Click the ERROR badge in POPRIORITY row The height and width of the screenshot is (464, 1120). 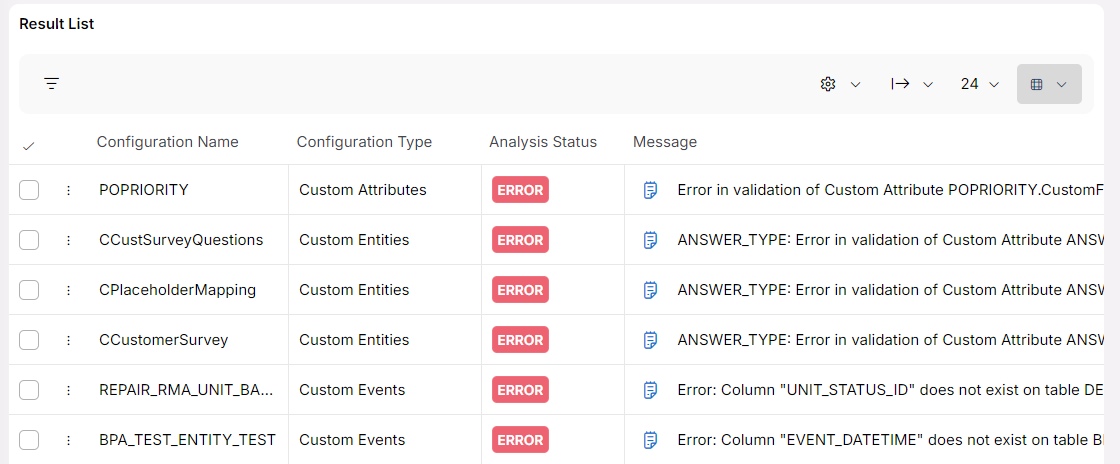(x=520, y=190)
